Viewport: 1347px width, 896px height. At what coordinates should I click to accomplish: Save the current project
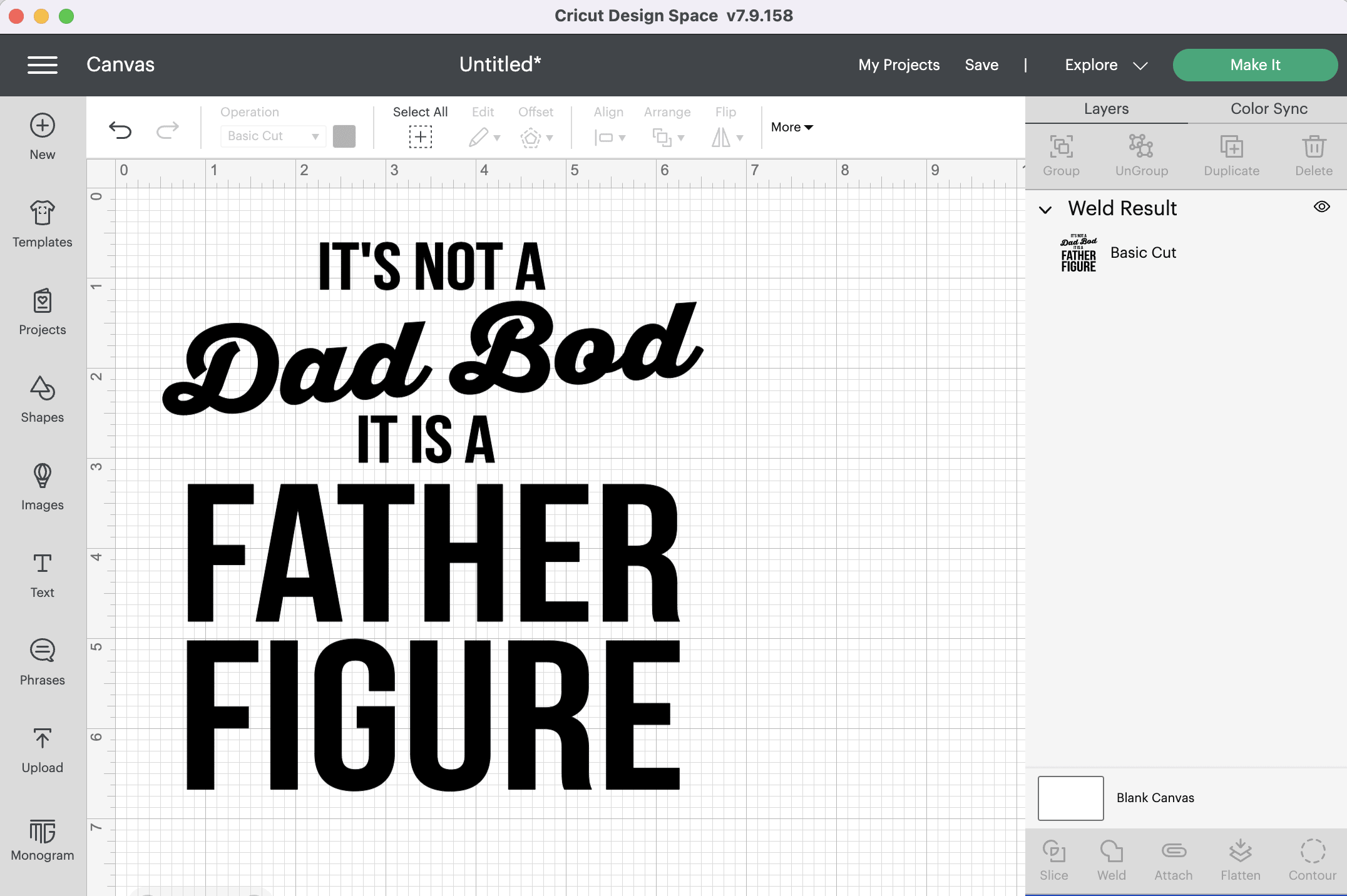pyautogui.click(x=981, y=65)
